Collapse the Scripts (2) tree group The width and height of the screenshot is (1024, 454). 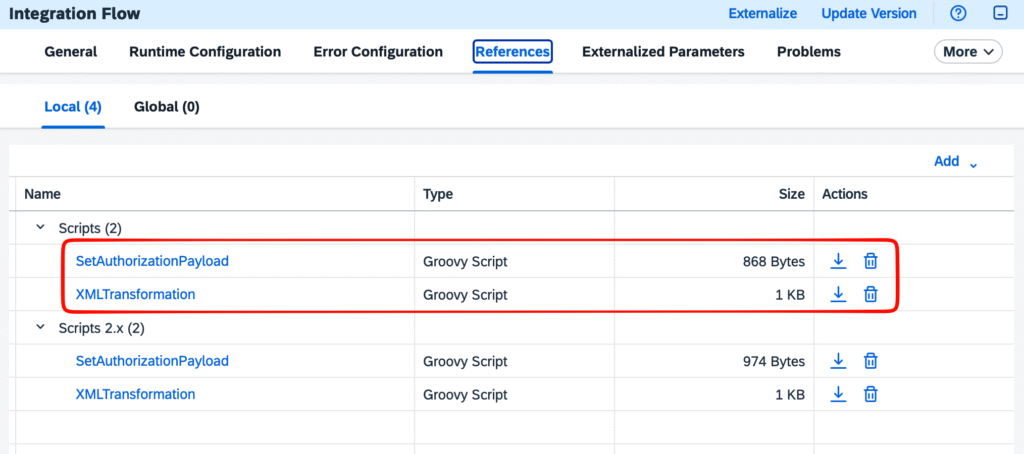point(41,228)
